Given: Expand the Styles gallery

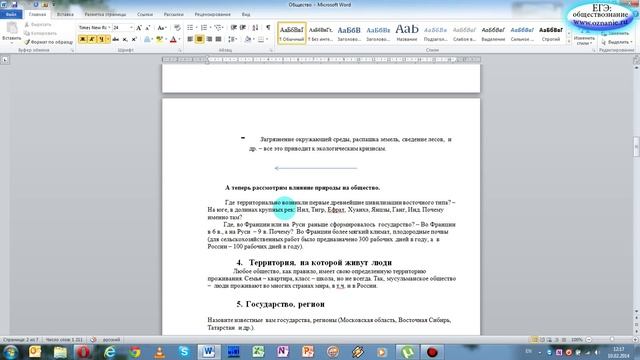Looking at the screenshot, I should (x=569, y=42).
